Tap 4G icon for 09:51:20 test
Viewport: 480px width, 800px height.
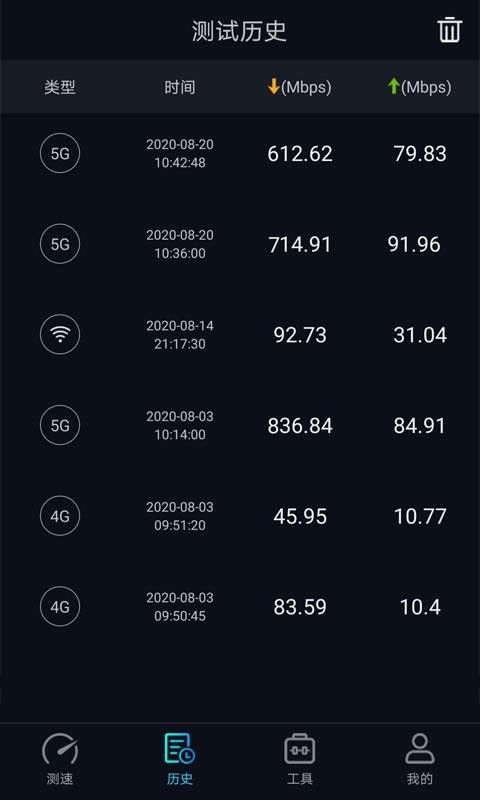[x=60, y=516]
